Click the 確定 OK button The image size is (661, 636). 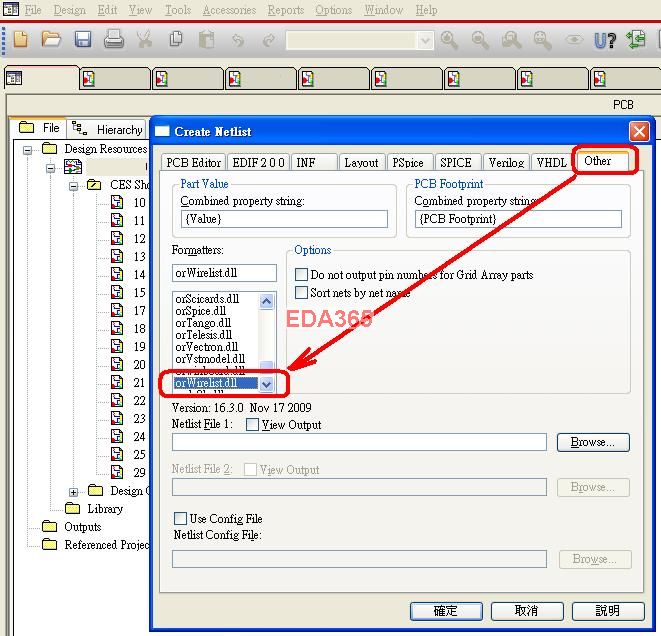tap(446, 610)
